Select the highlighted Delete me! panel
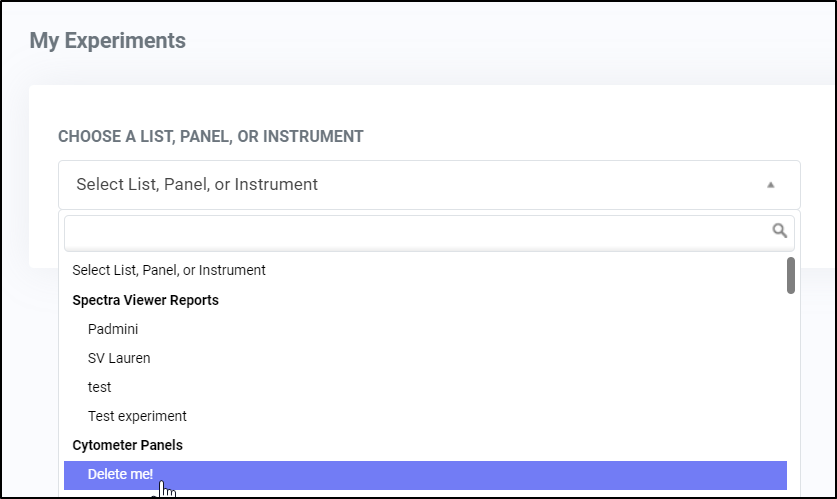The height and width of the screenshot is (499, 837). pos(425,475)
